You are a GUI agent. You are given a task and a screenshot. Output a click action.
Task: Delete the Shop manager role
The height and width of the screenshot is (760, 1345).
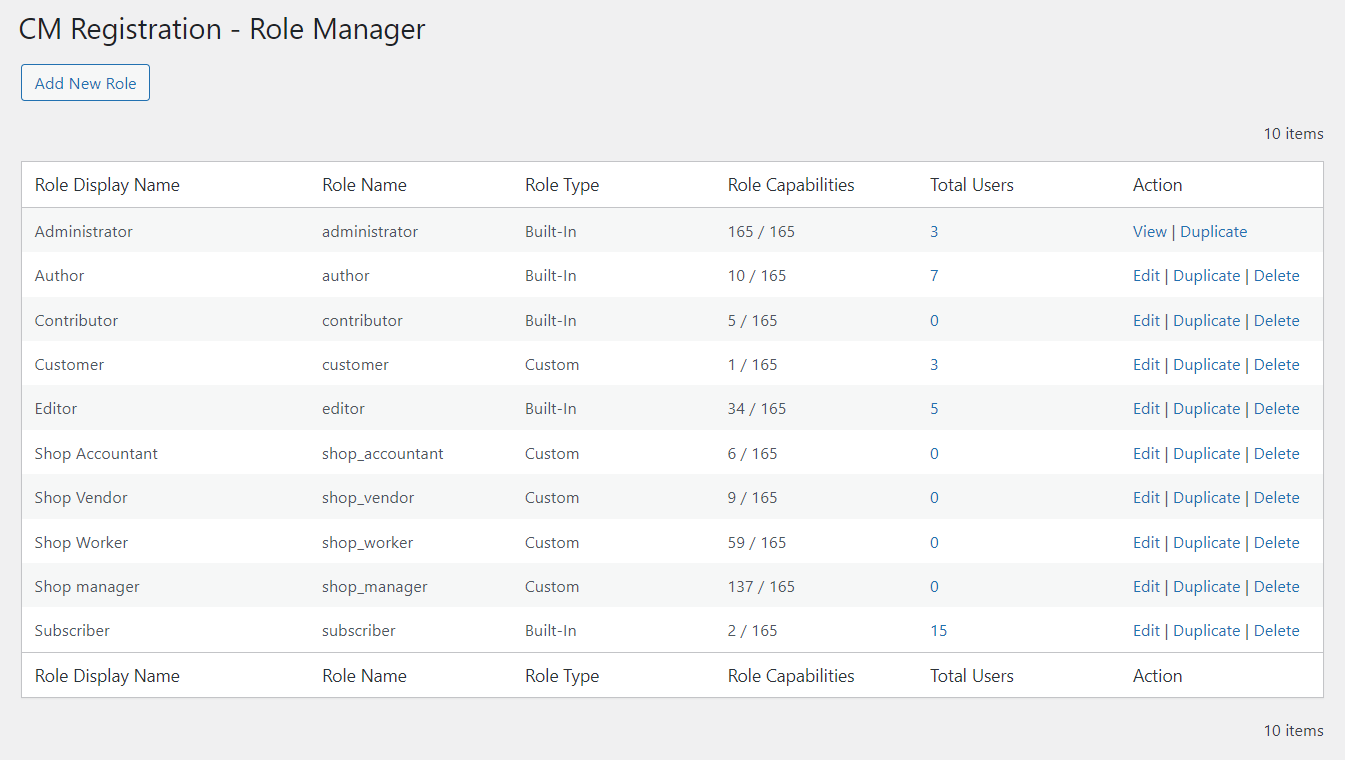(x=1276, y=586)
